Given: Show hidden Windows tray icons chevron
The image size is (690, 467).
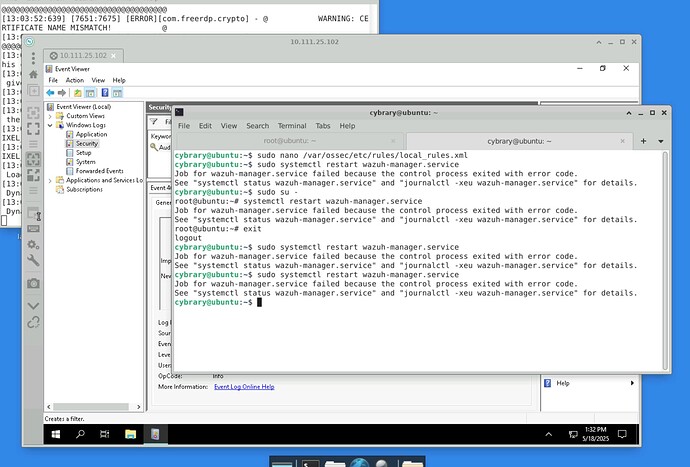Looking at the screenshot, I should [x=549, y=434].
